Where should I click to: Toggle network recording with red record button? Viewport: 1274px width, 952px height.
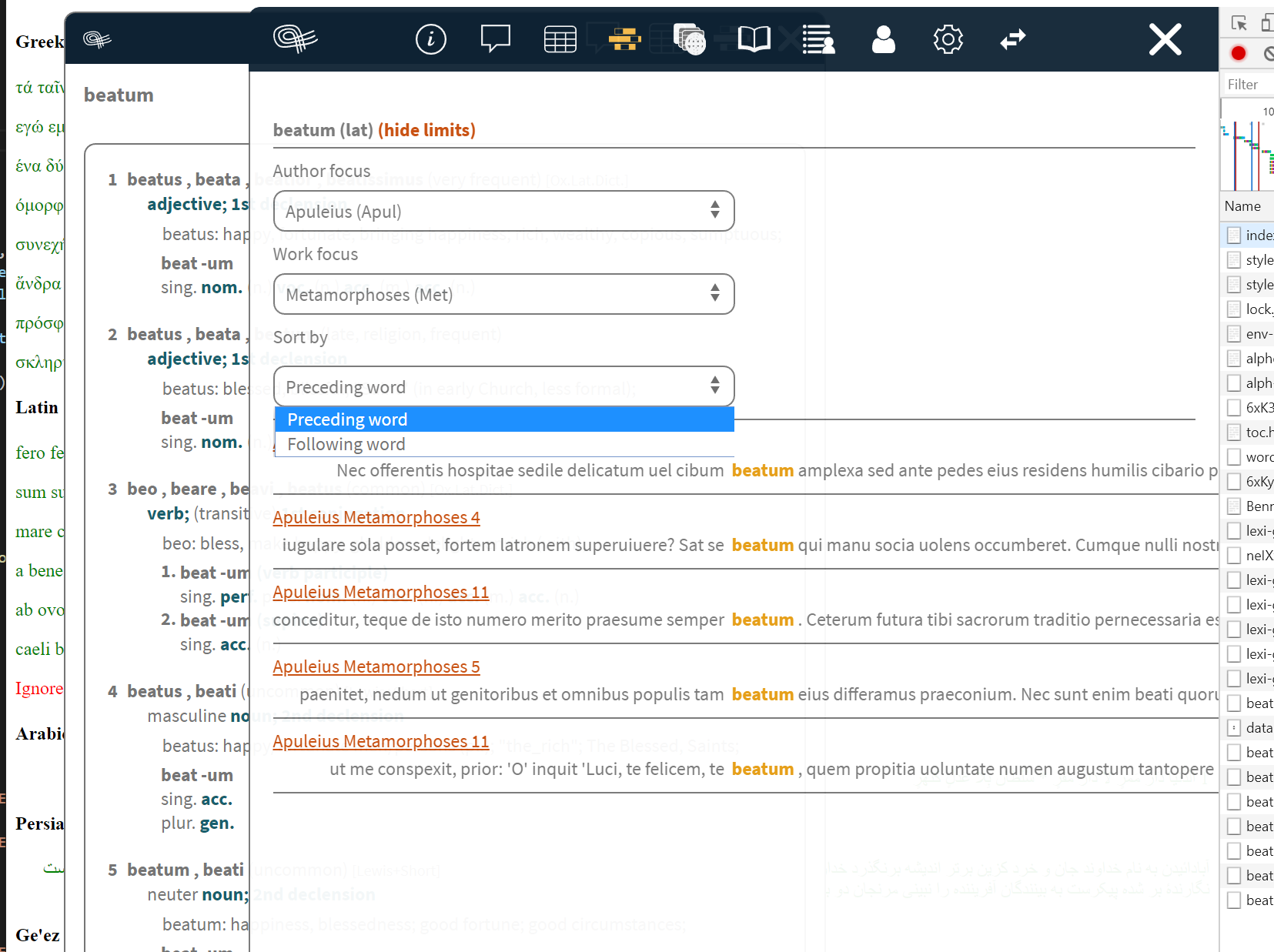(x=1238, y=53)
